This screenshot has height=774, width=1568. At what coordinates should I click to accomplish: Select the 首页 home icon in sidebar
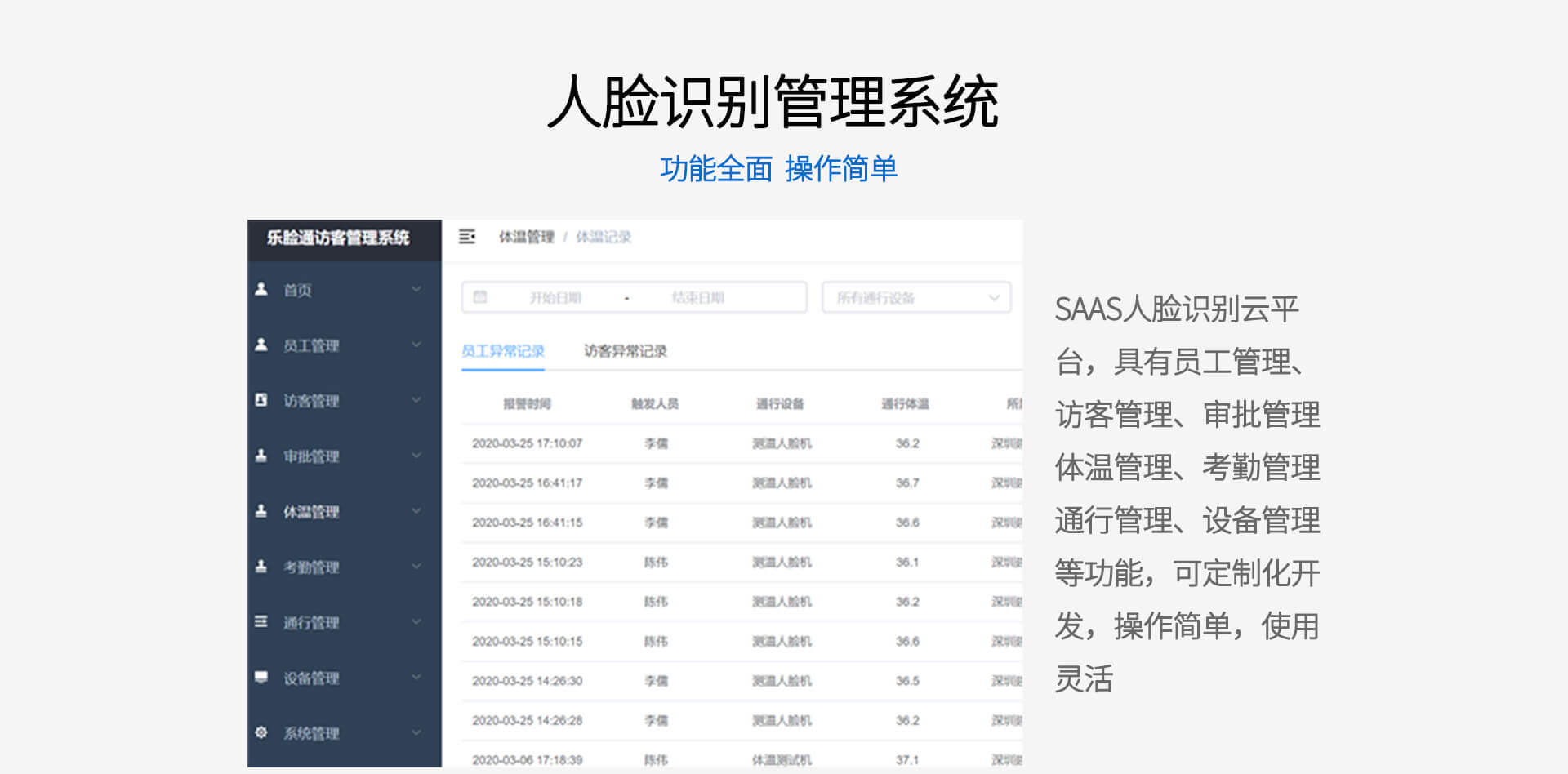261,289
